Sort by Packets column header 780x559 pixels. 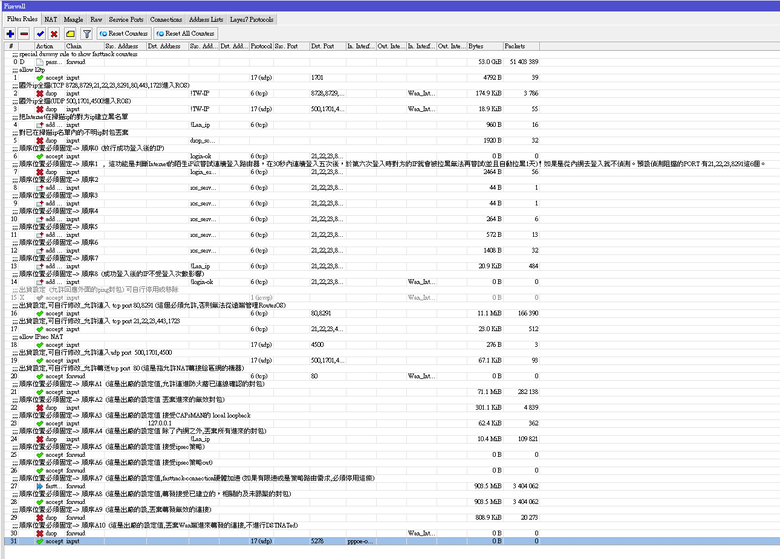point(521,46)
